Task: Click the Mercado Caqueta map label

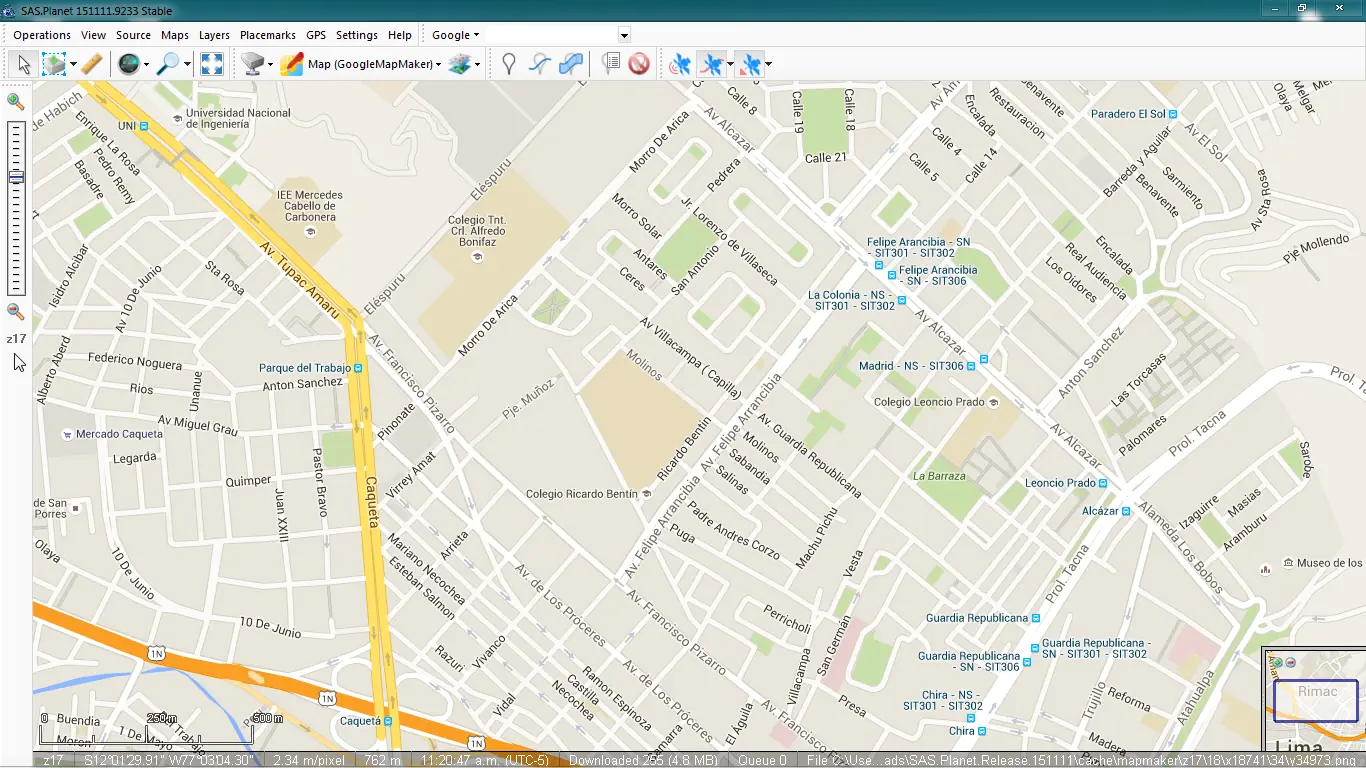Action: click(120, 434)
